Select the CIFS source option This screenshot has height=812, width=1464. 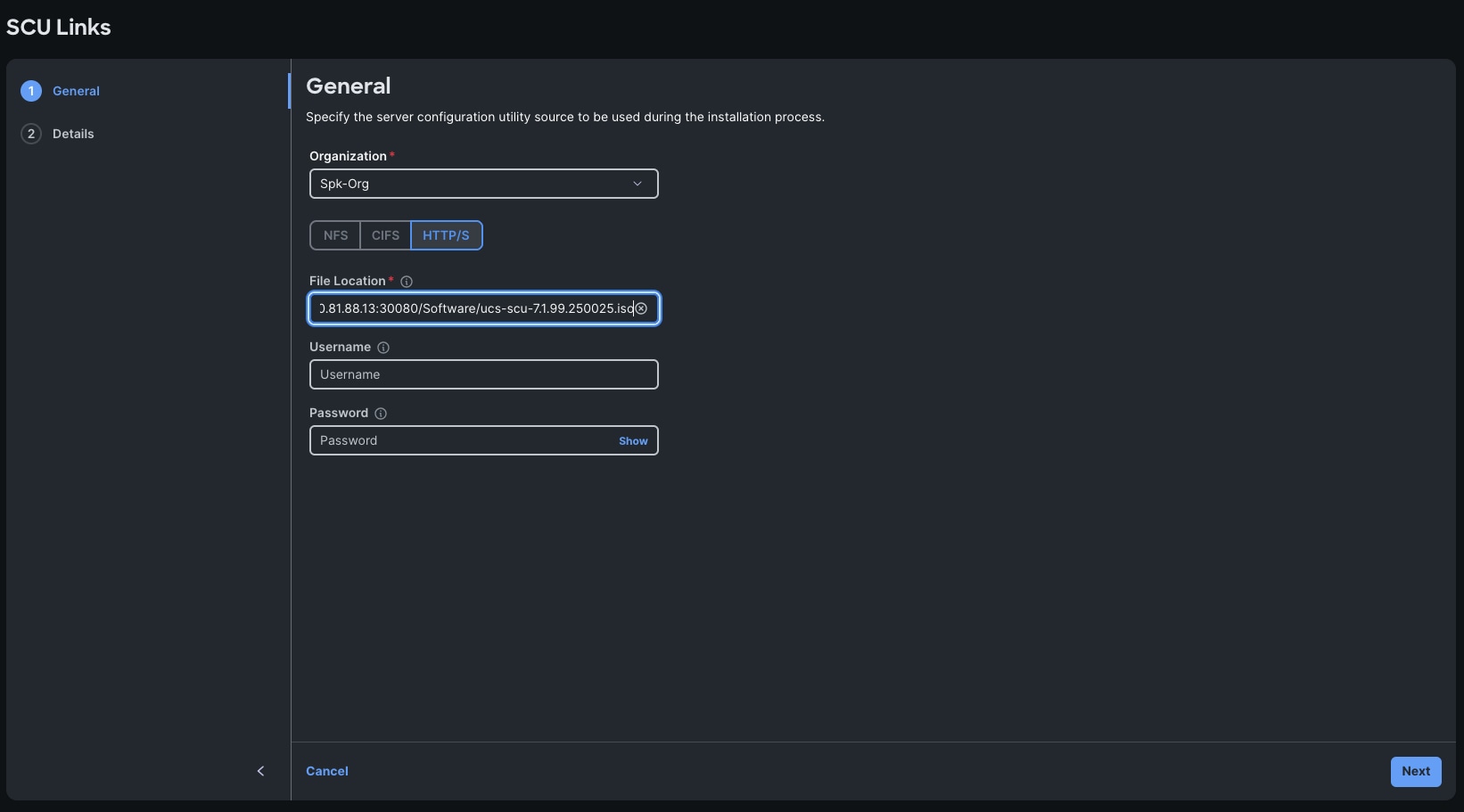(x=385, y=235)
